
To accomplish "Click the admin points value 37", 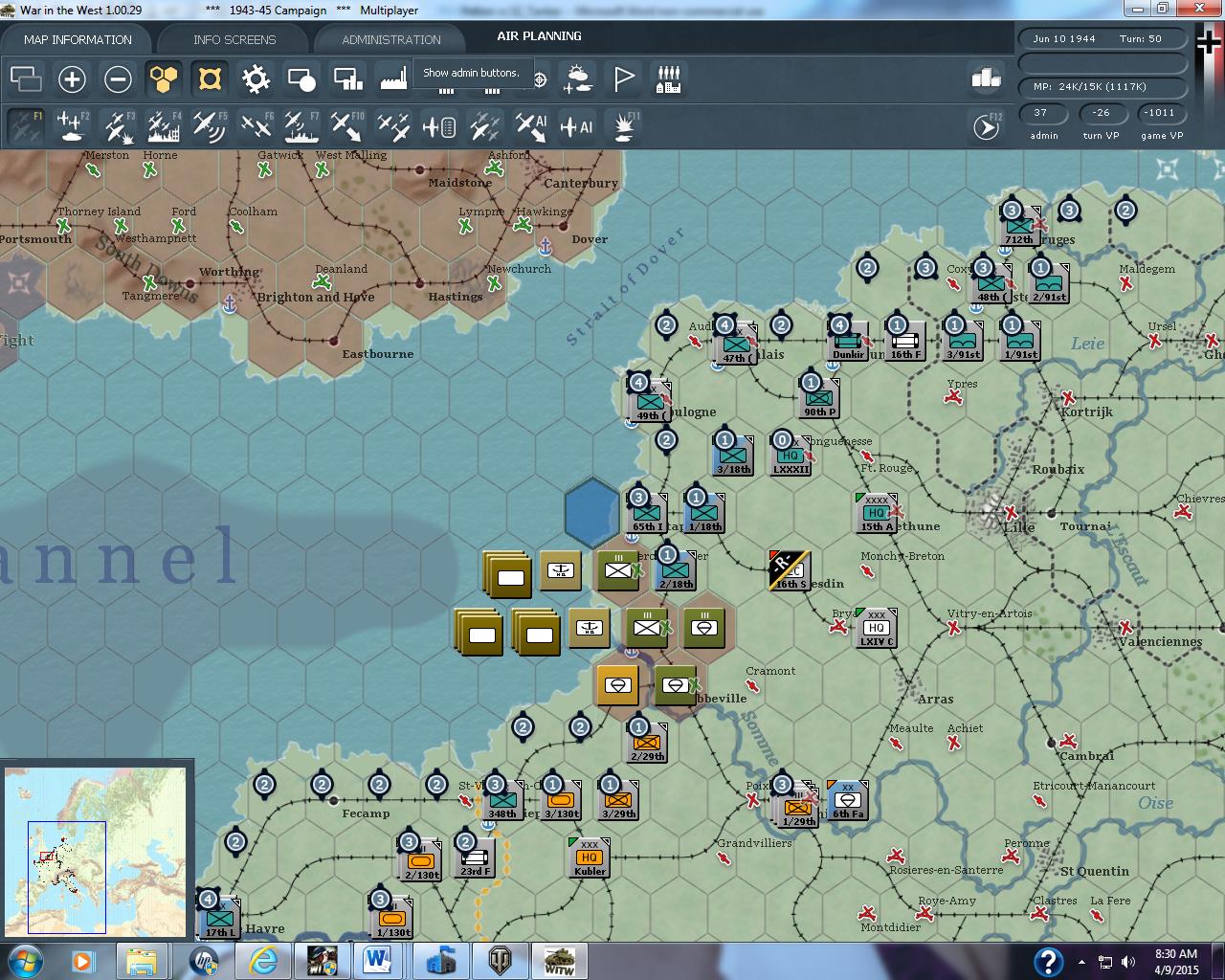I will coord(1041,113).
